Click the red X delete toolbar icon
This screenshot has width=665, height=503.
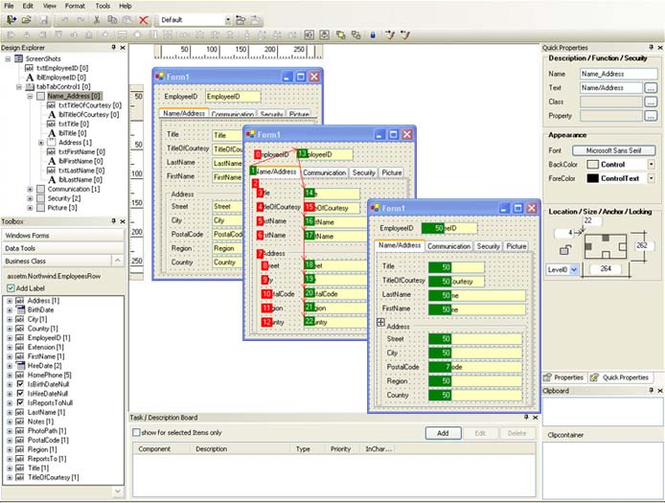[144, 20]
